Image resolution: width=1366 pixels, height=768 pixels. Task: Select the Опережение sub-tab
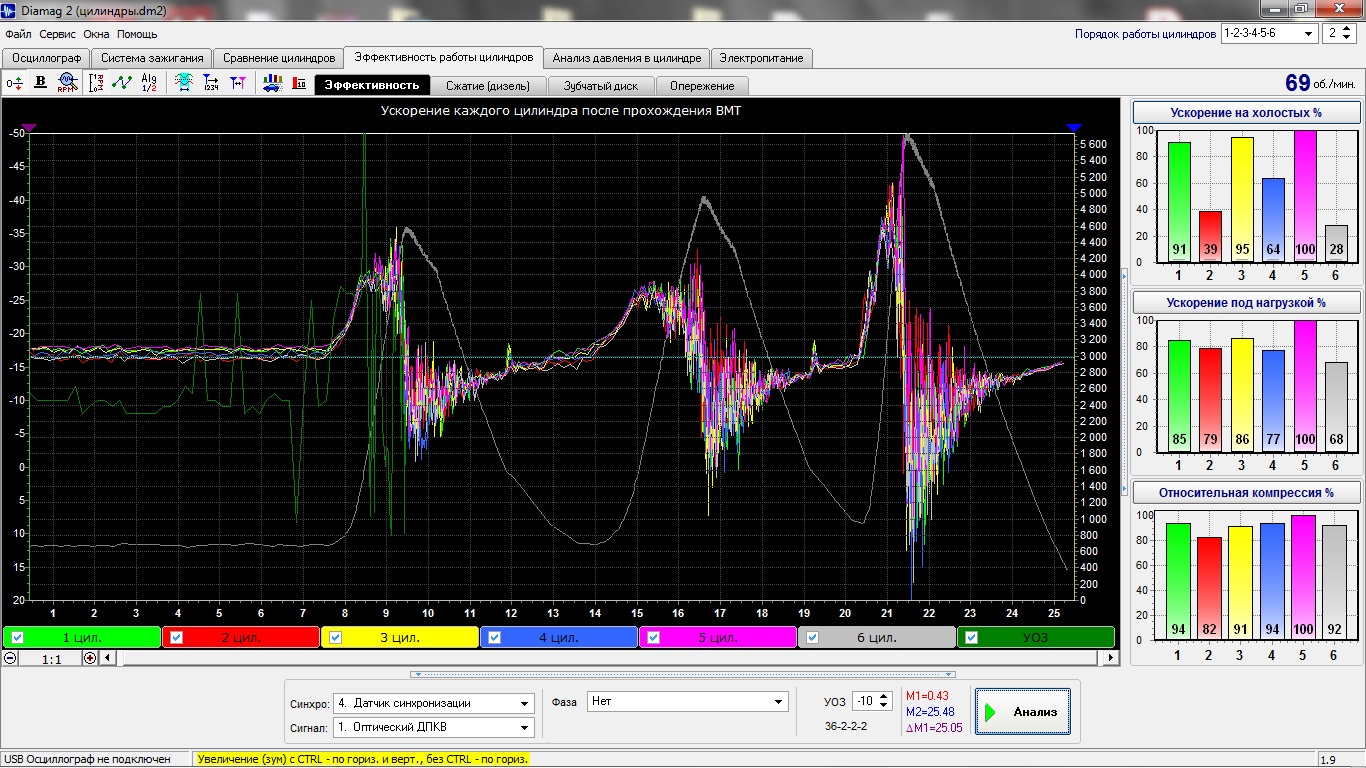(702, 86)
